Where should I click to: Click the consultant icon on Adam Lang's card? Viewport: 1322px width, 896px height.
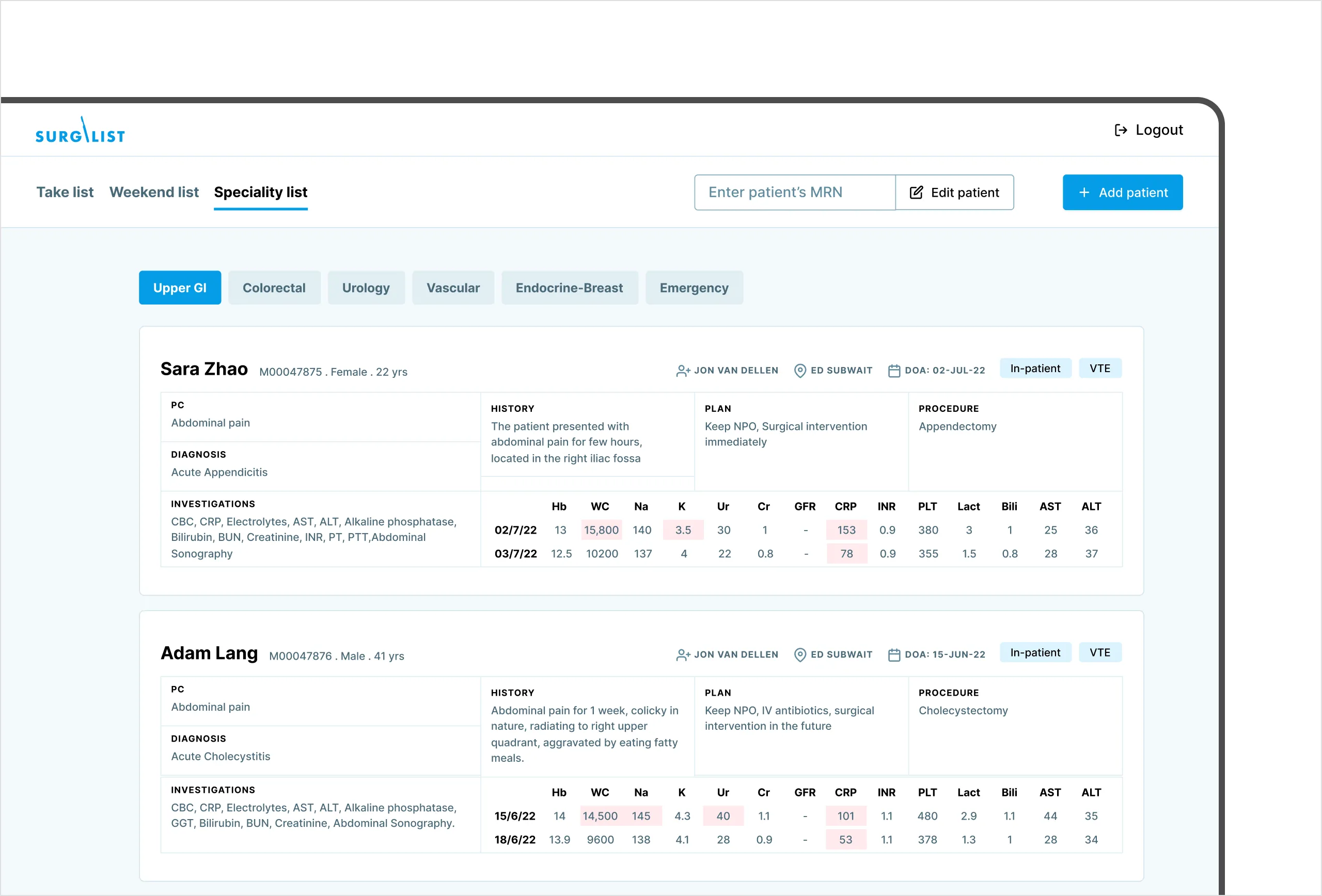pos(683,655)
